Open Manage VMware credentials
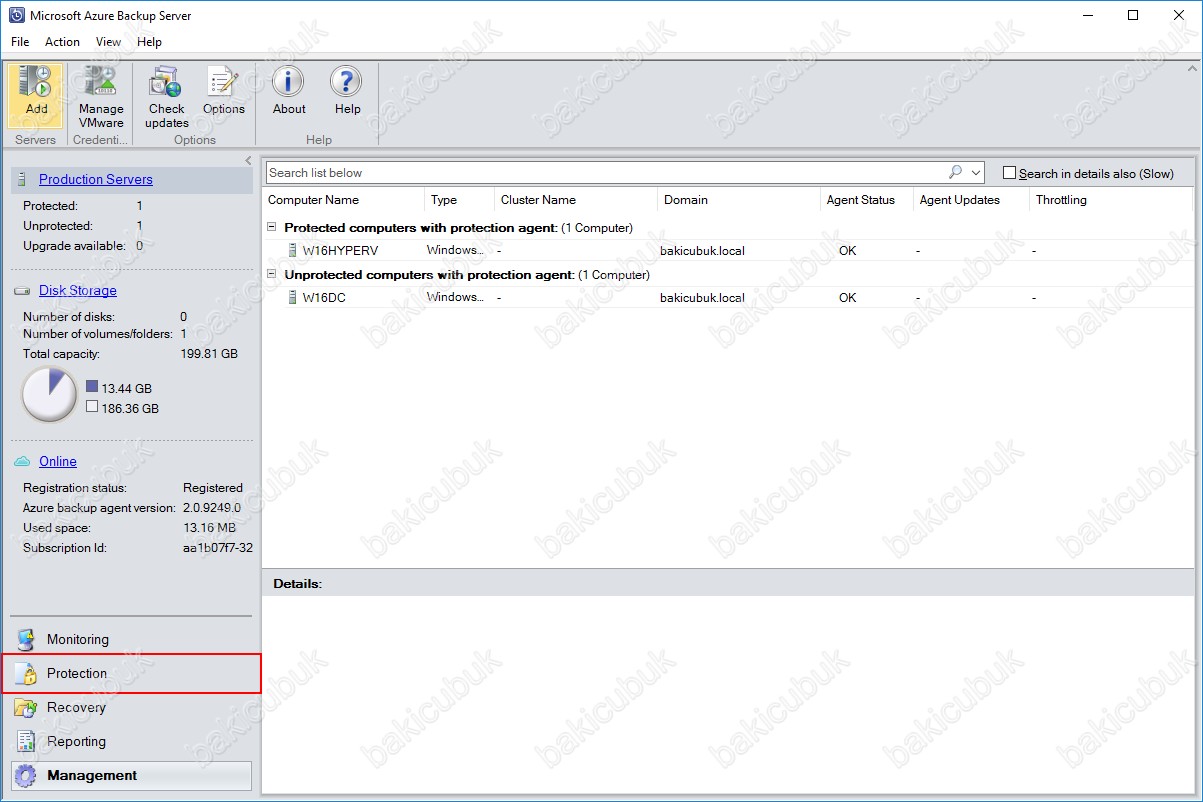 click(101, 96)
